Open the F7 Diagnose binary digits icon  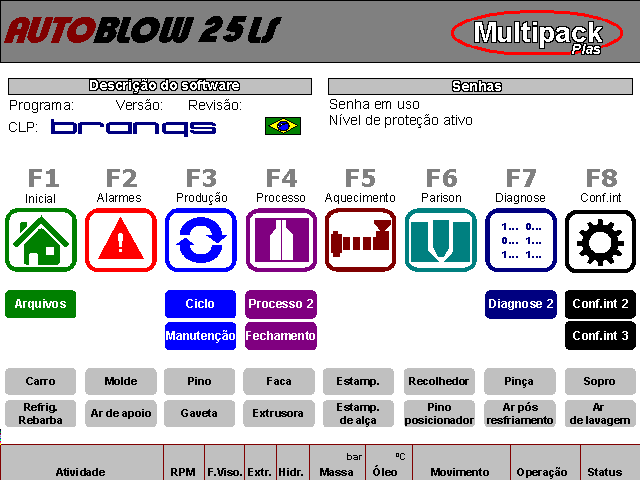point(521,240)
